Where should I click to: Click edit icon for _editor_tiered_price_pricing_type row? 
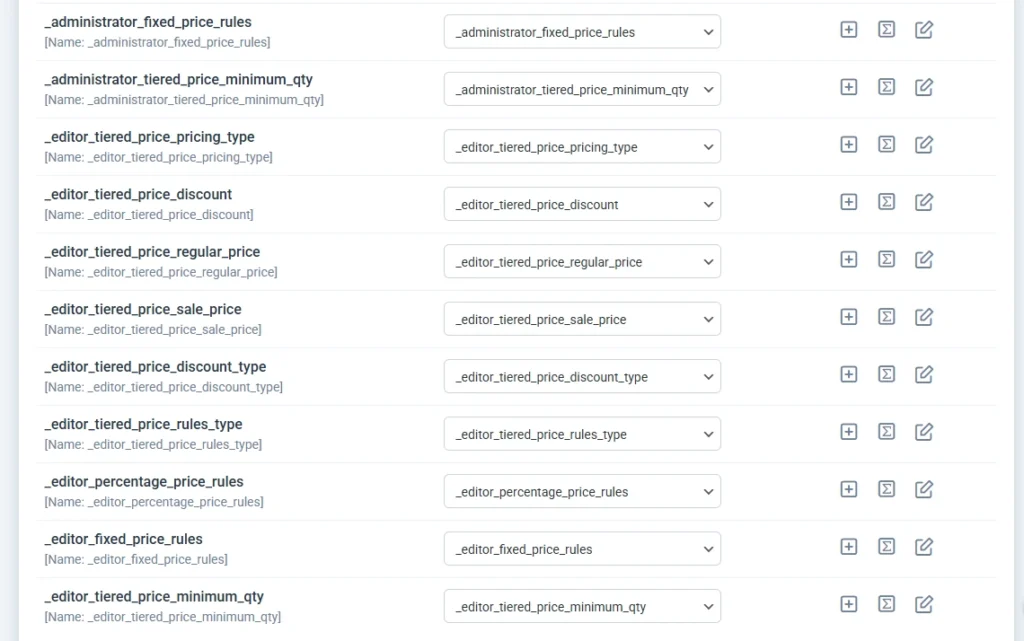click(924, 145)
